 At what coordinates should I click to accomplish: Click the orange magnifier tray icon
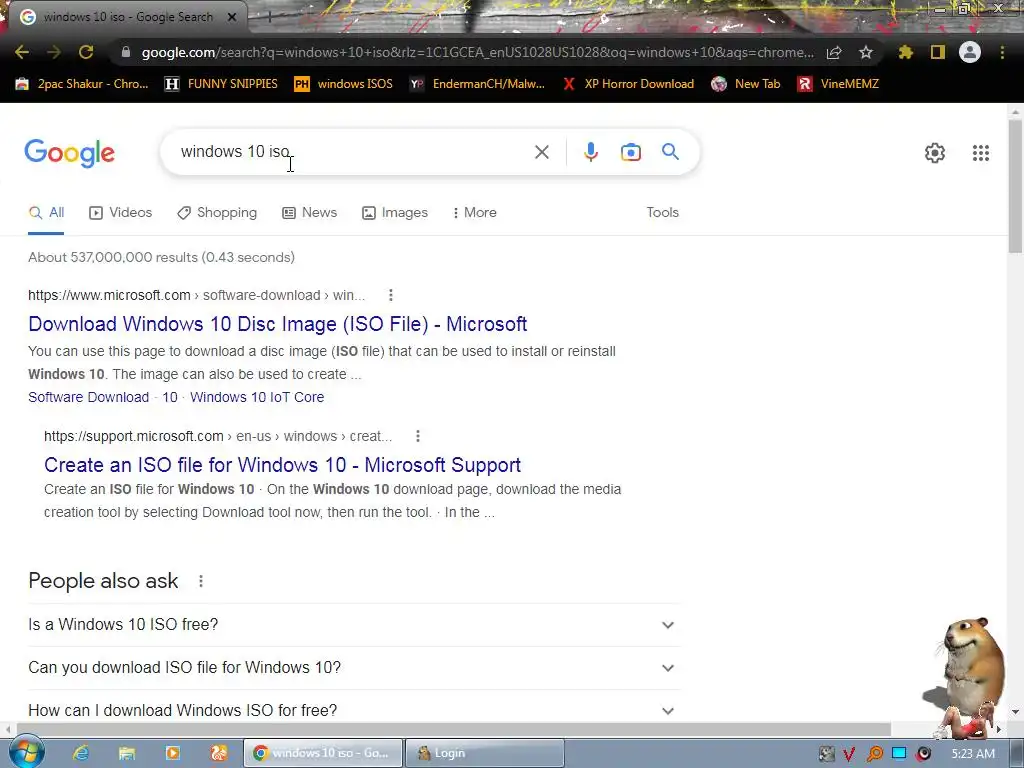coord(874,754)
